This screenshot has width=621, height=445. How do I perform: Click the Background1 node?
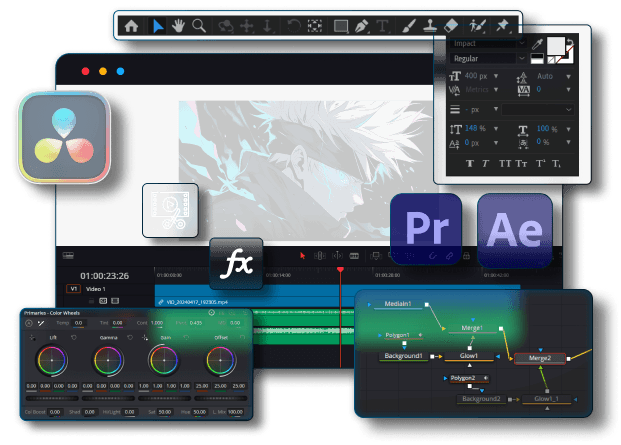pos(407,356)
